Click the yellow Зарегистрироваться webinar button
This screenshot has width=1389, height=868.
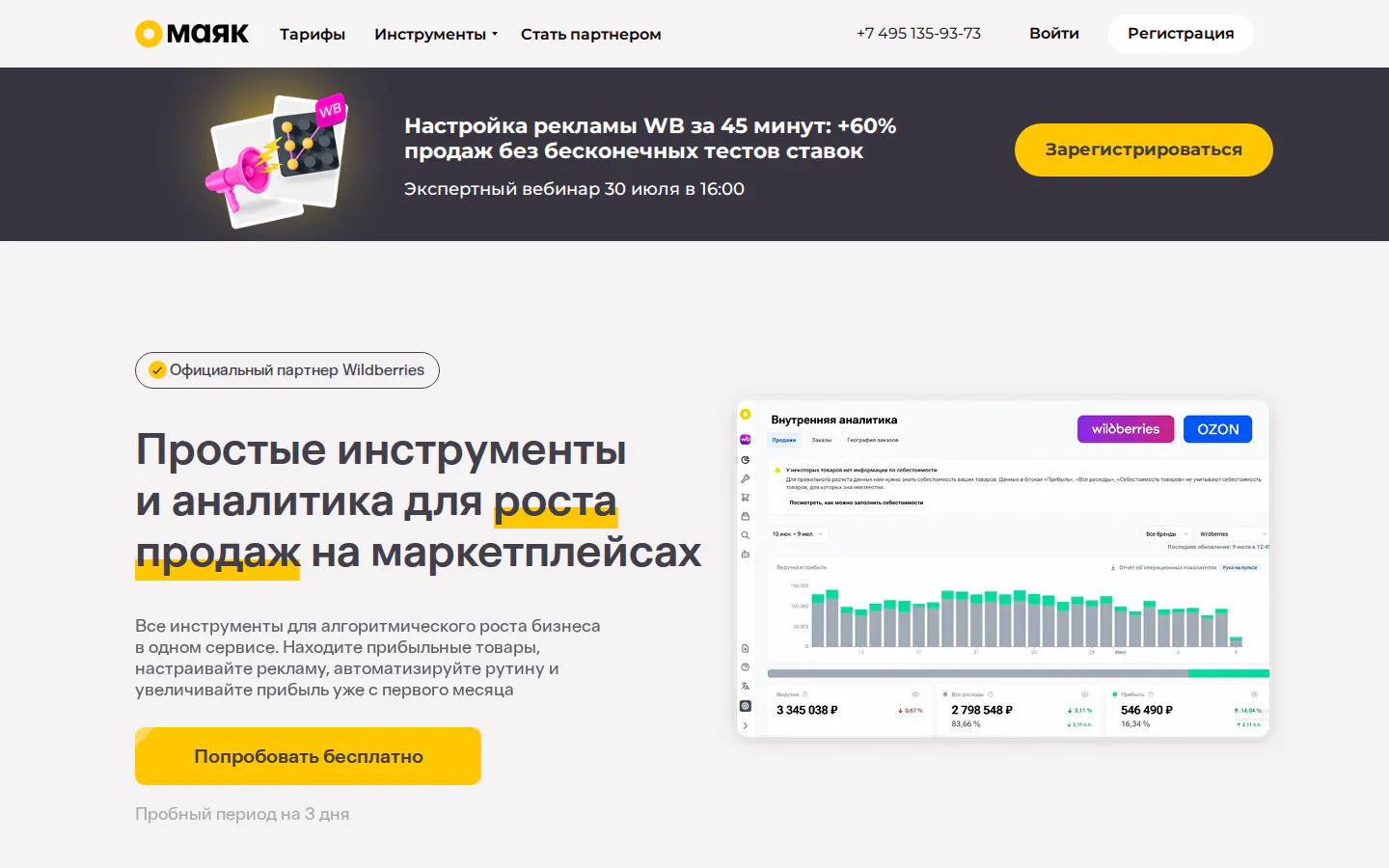[x=1144, y=149]
